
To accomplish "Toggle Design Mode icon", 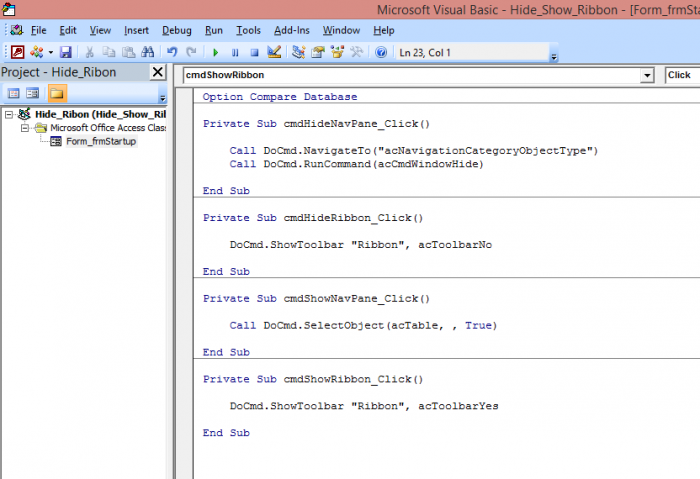I will tap(274, 51).
